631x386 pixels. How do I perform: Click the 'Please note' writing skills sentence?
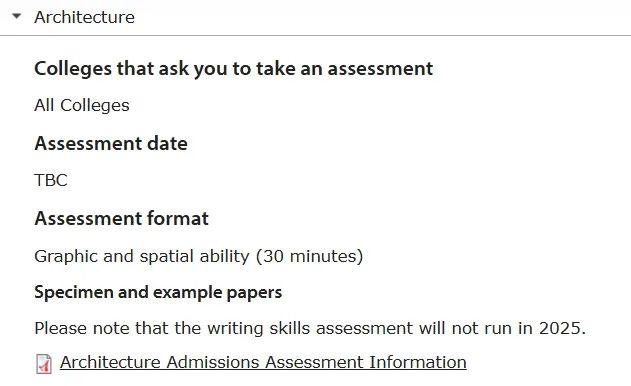point(310,328)
